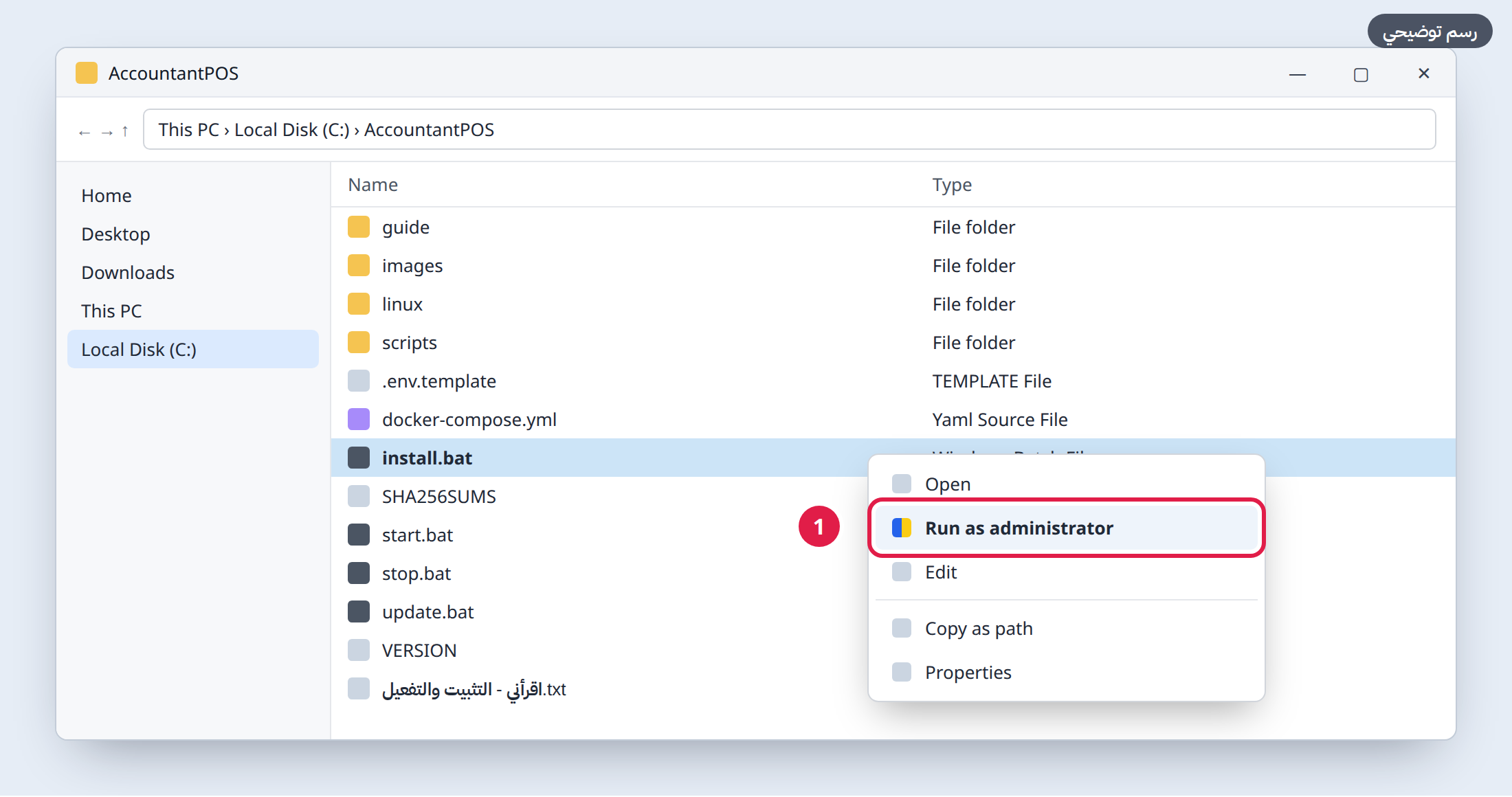The height and width of the screenshot is (797, 1512).
Task: Select the update.bat file name
Action: click(428, 612)
